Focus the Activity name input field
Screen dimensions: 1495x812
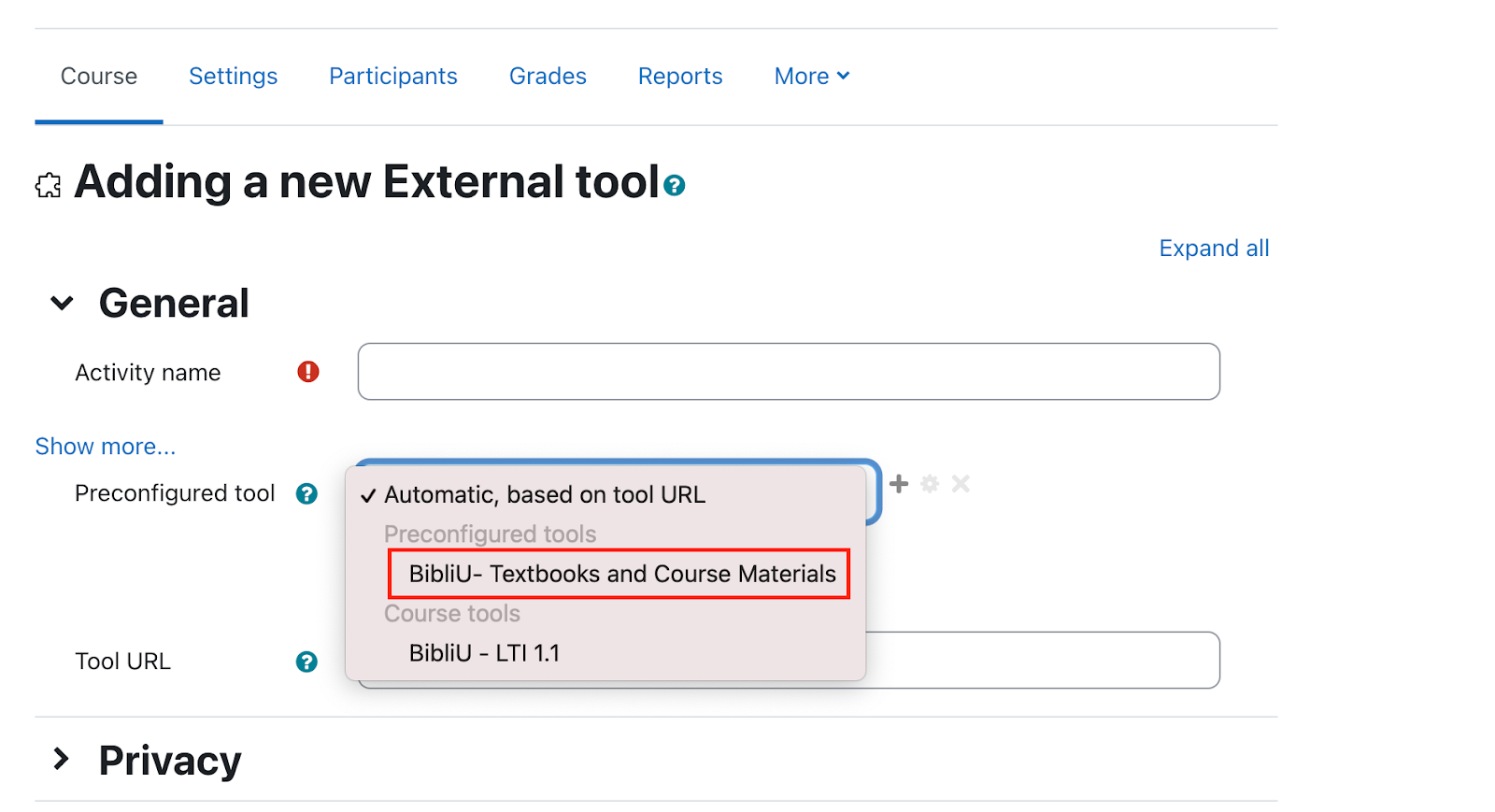789,372
